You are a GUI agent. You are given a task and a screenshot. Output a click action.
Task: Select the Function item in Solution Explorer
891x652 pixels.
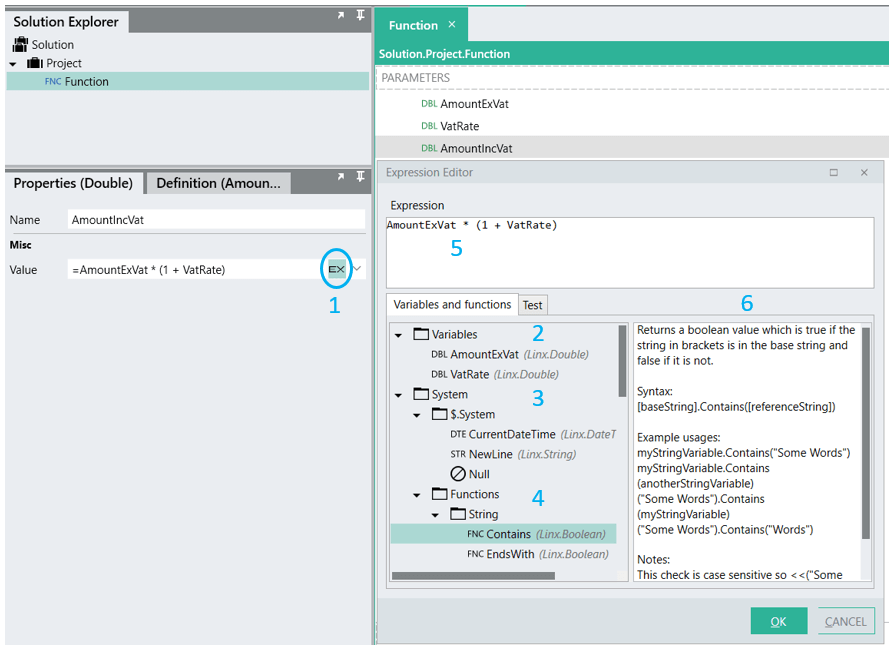pyautogui.click(x=188, y=81)
